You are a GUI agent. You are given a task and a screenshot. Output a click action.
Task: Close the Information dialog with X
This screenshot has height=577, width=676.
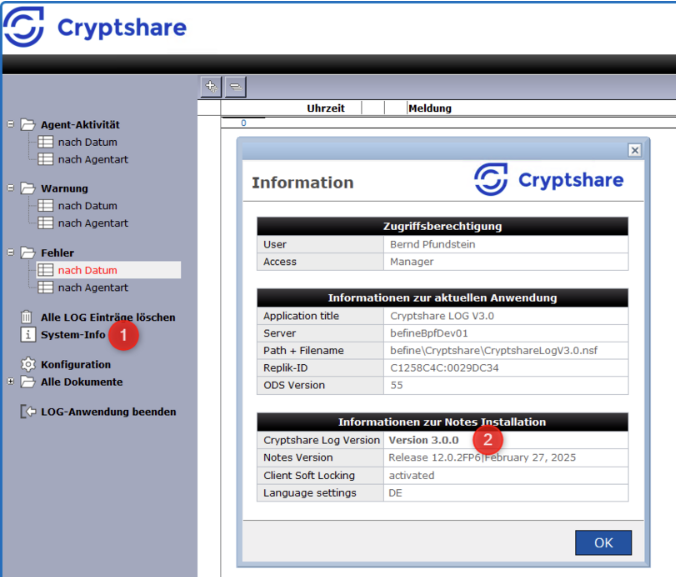pyautogui.click(x=635, y=150)
